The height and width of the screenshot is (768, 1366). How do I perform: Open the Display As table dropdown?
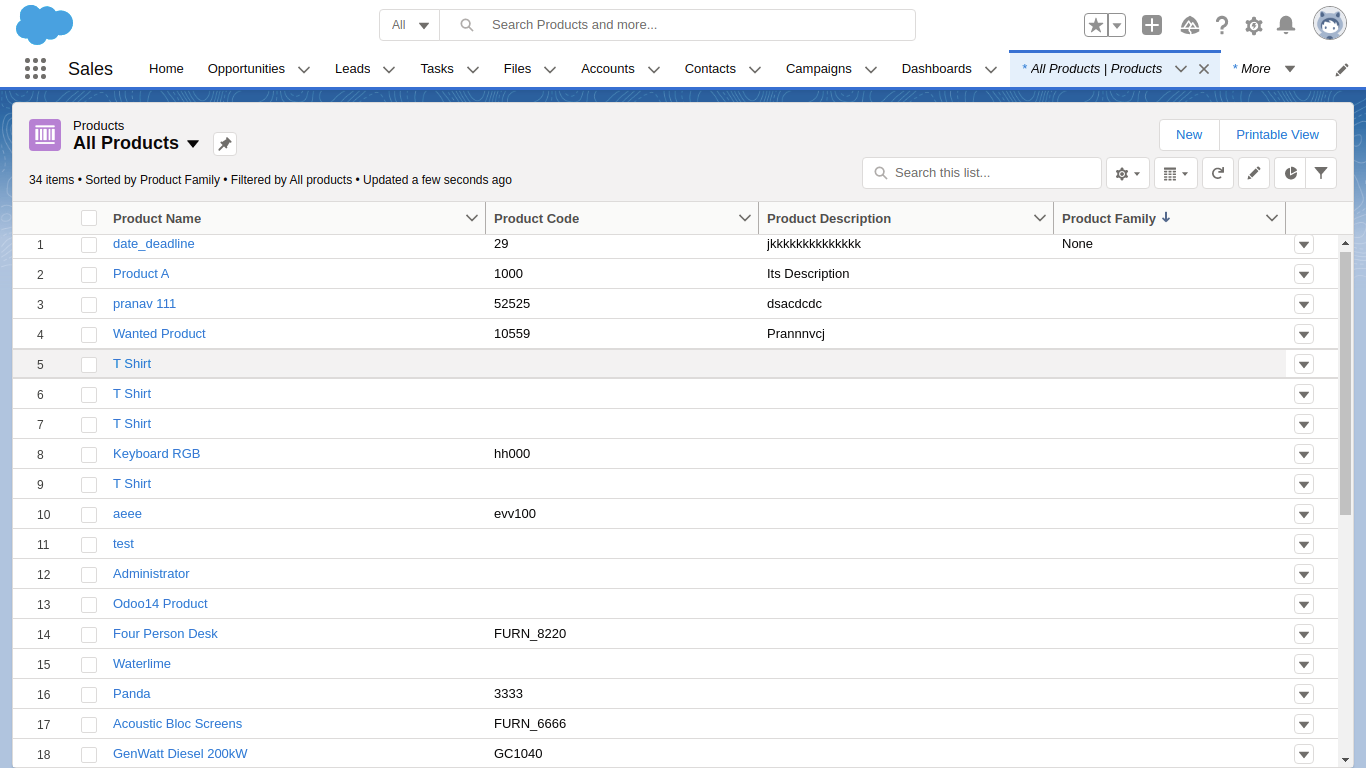(x=1176, y=173)
